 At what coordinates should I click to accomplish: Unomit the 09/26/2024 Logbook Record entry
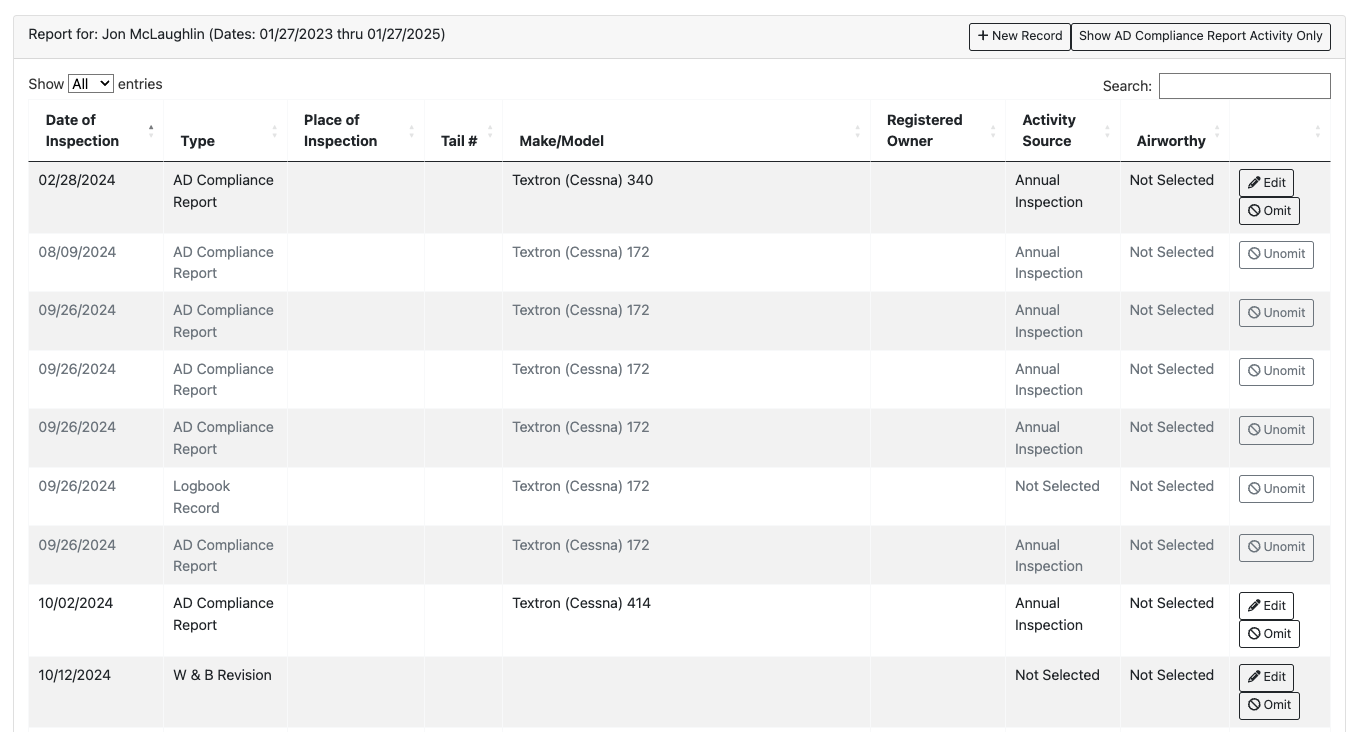pos(1276,489)
